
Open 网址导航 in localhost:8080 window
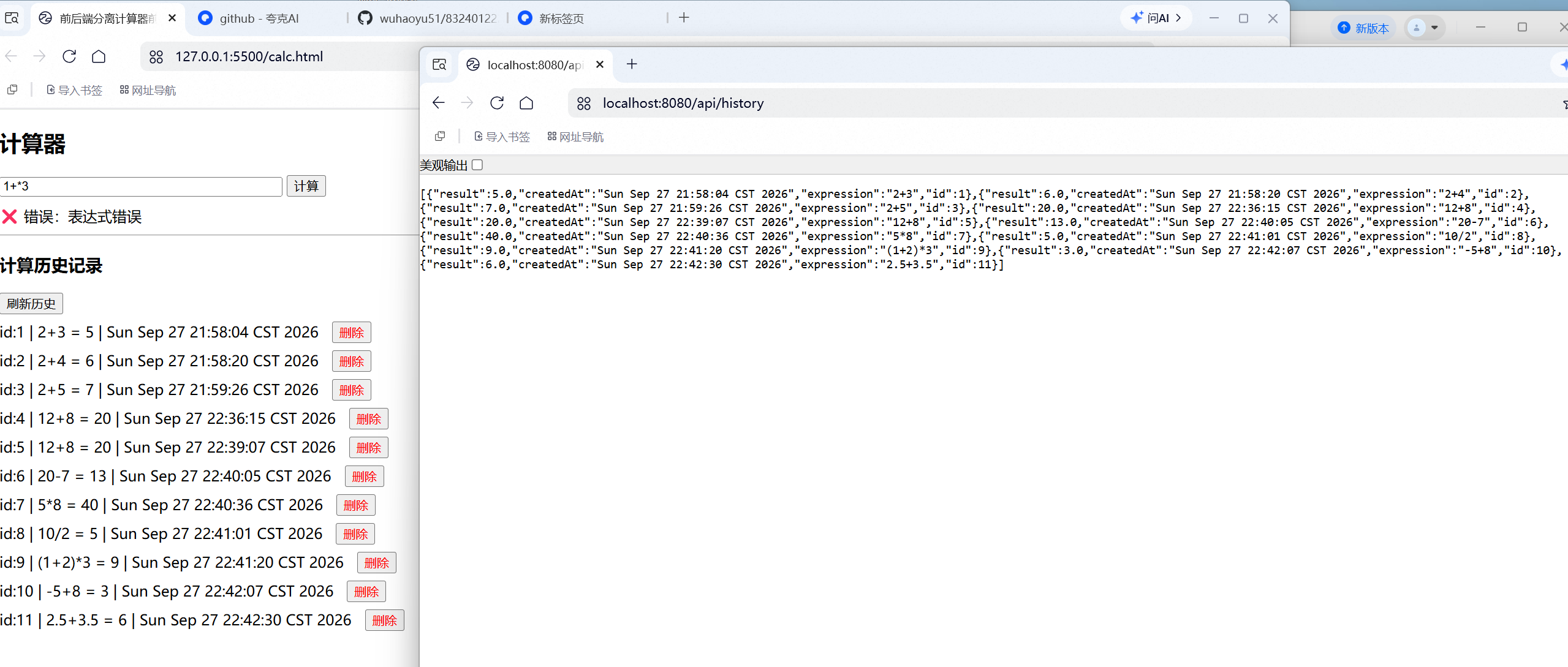[575, 137]
